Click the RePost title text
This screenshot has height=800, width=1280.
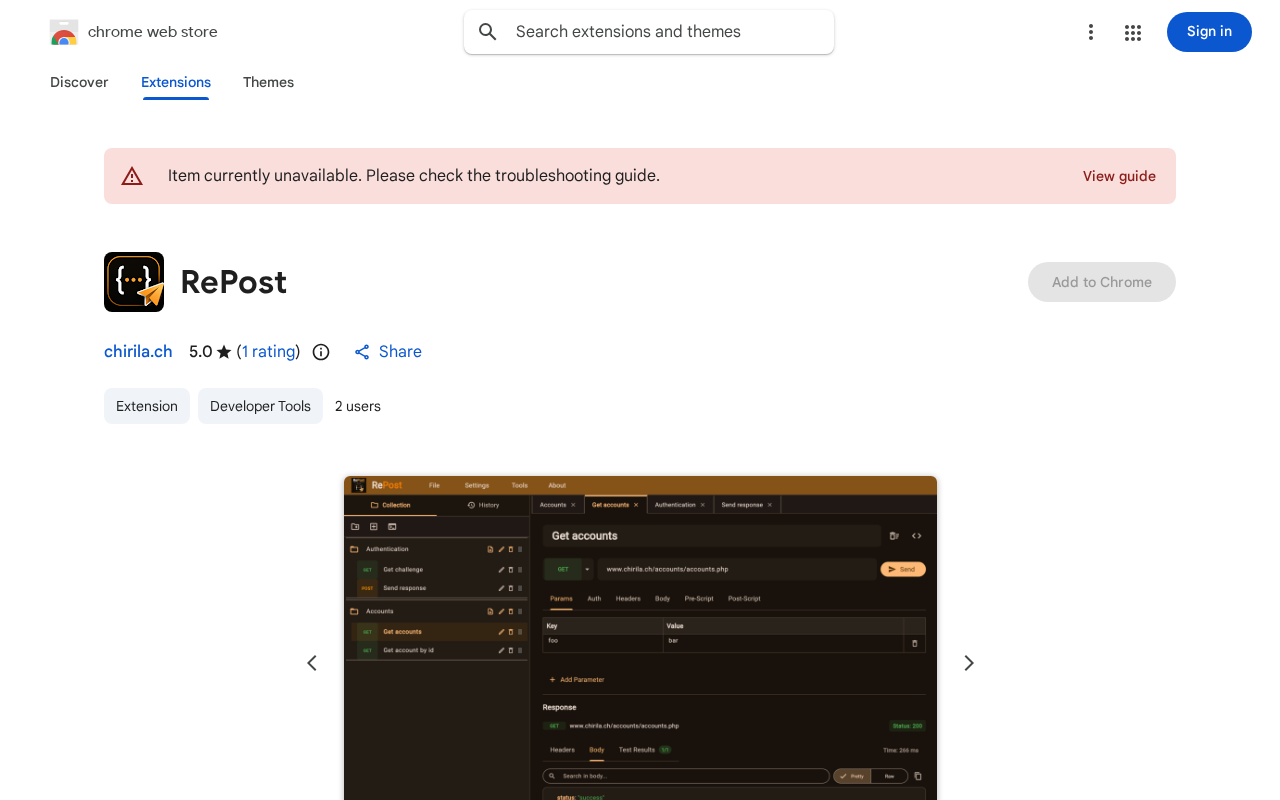[x=234, y=282]
